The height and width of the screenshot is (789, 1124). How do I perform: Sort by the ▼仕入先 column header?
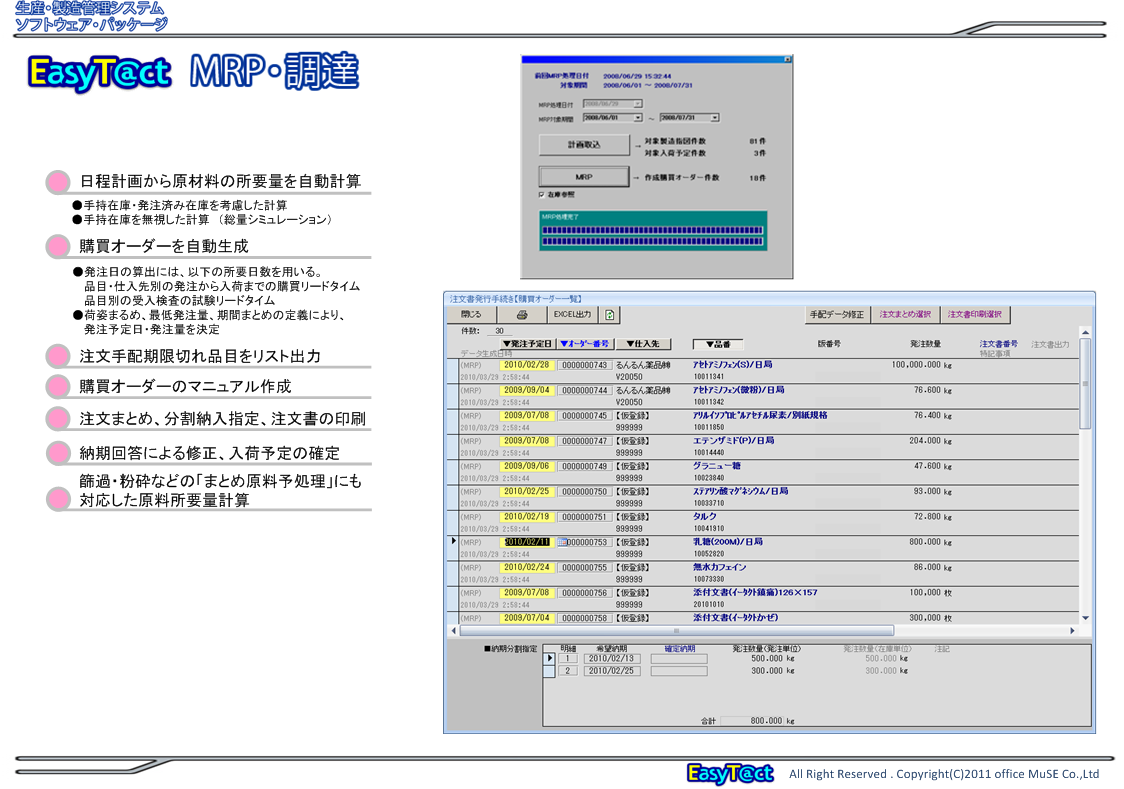point(644,343)
